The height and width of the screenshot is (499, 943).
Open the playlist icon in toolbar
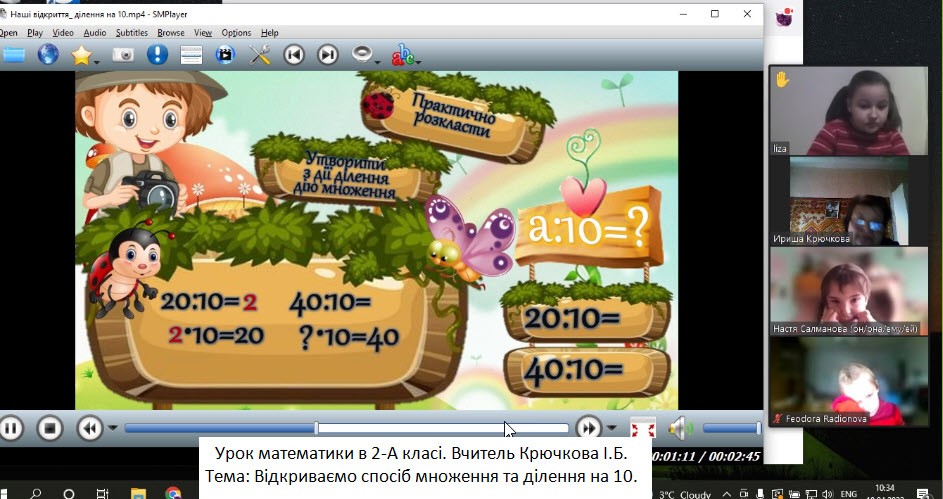tap(191, 54)
